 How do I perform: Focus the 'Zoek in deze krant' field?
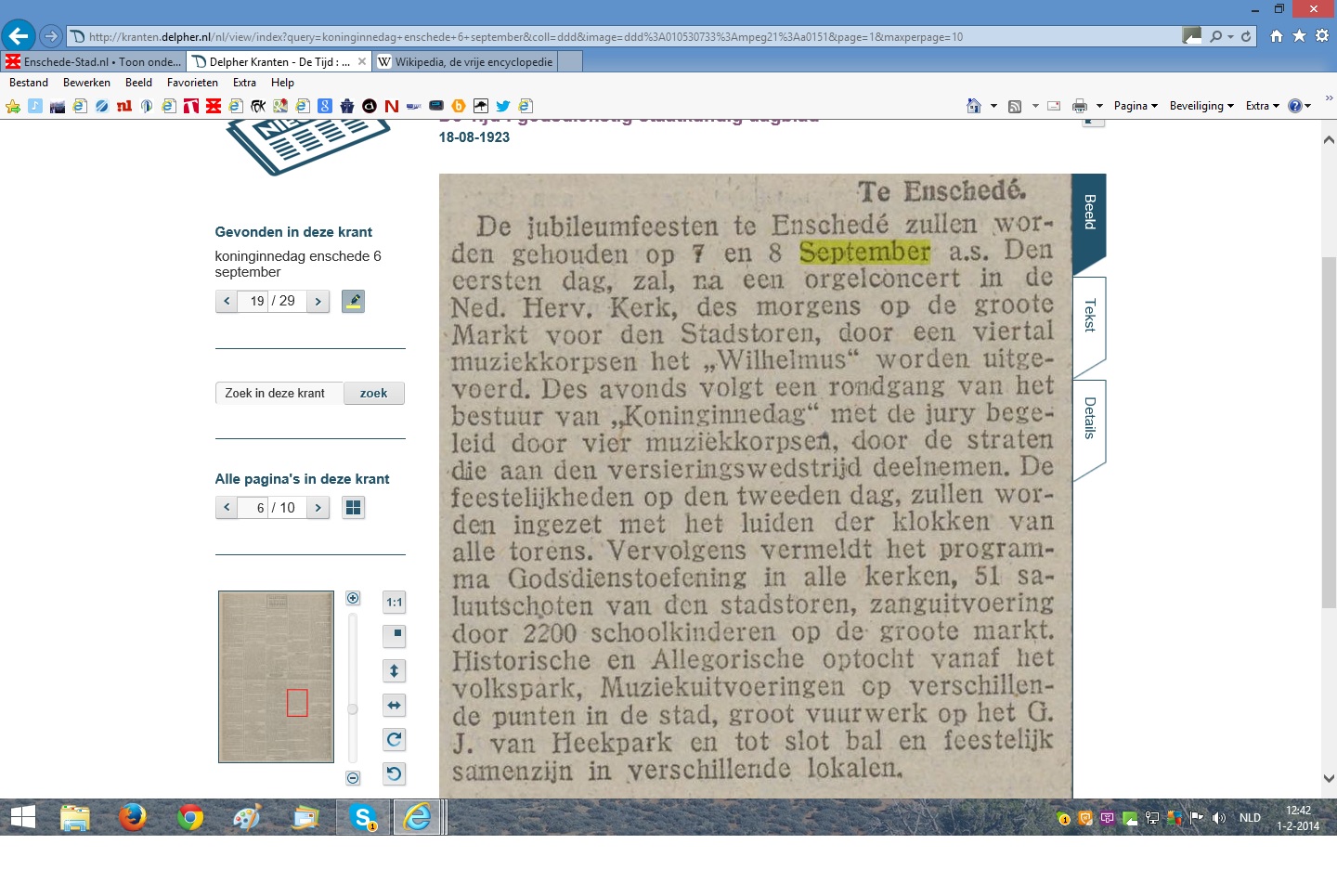point(279,394)
